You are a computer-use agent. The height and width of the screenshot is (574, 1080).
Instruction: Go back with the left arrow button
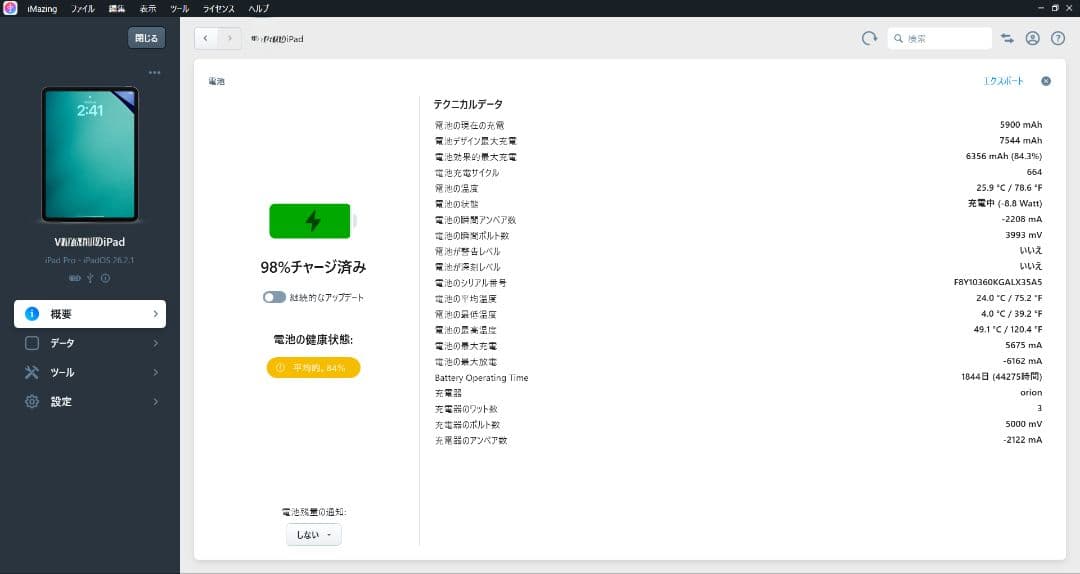(x=206, y=39)
